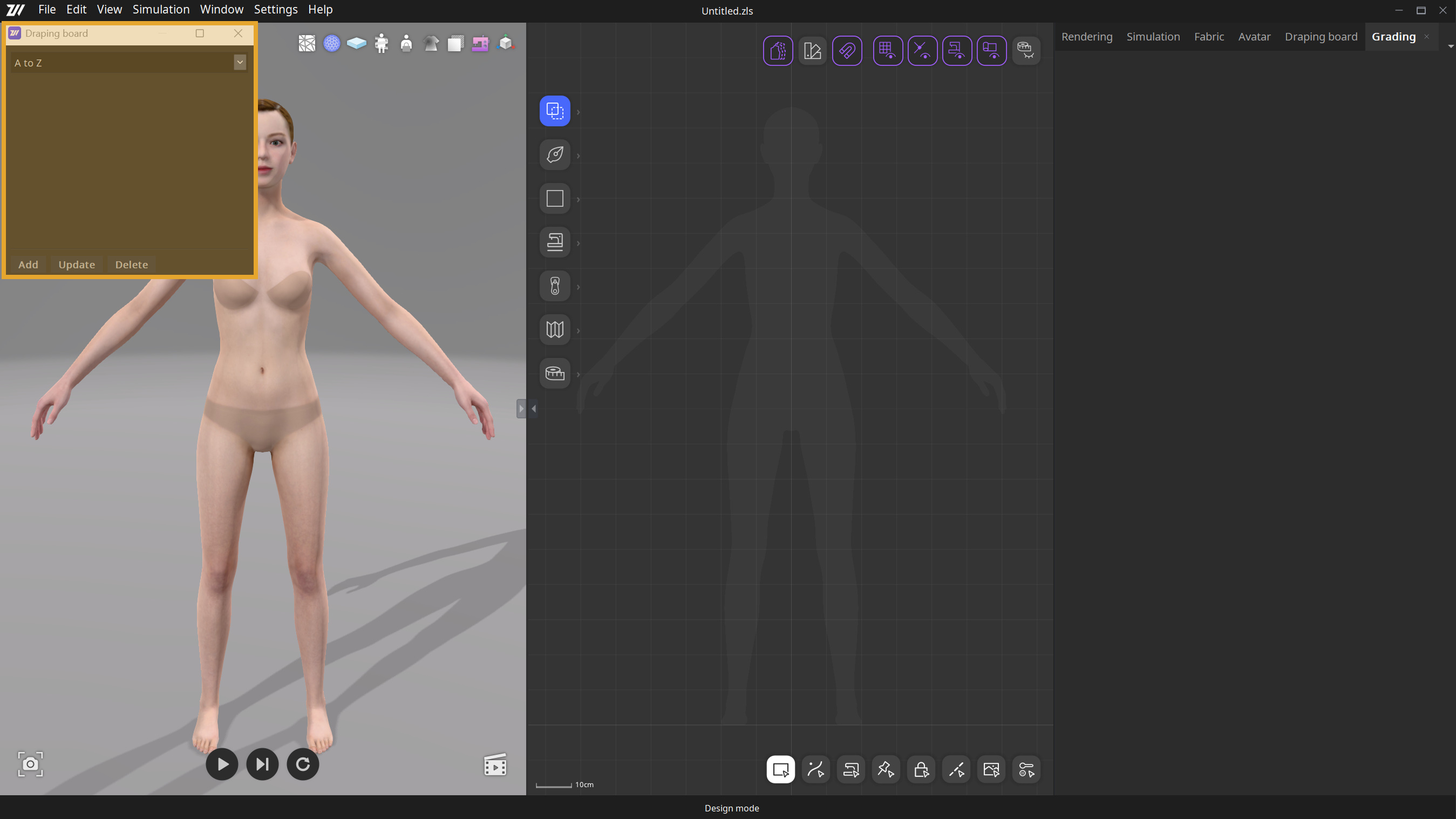The height and width of the screenshot is (819, 1456).
Task: Click the lock selection tool icon
Action: tap(921, 769)
